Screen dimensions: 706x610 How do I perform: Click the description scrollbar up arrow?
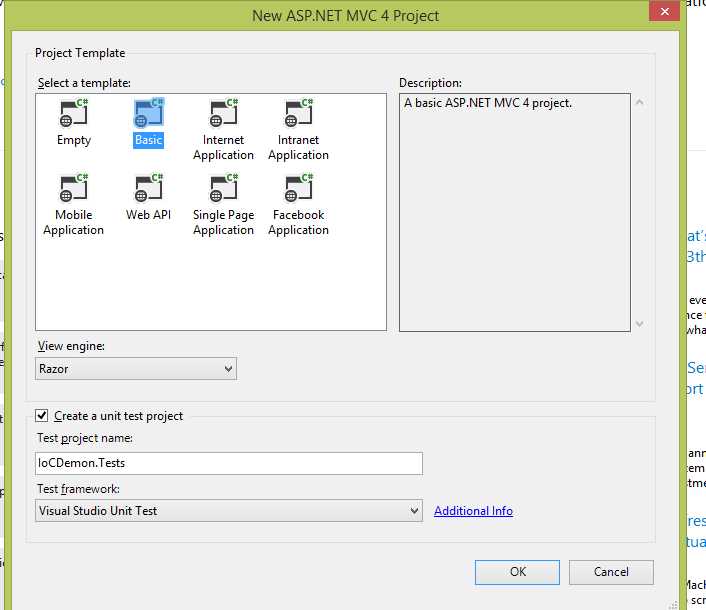pyautogui.click(x=639, y=103)
